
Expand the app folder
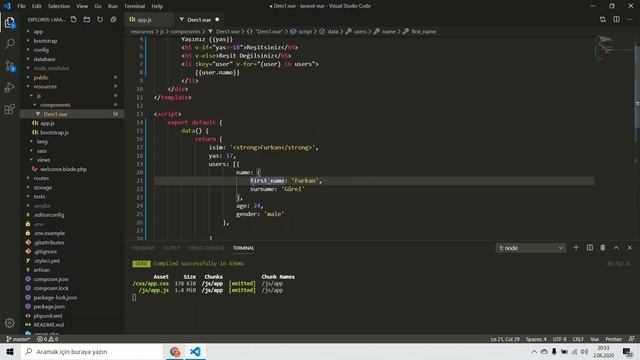pyautogui.click(x=38, y=31)
